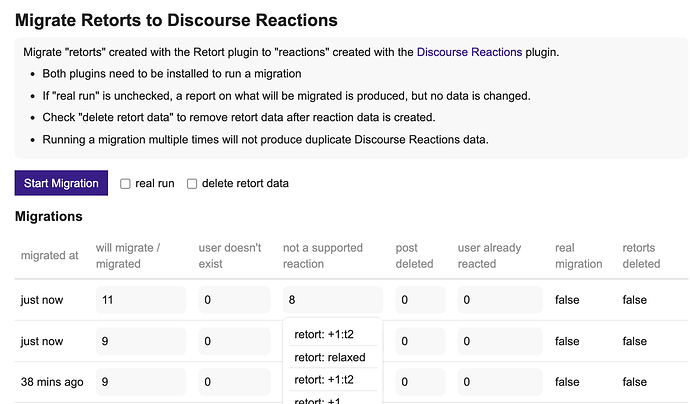Screen dimensions: 690x404
Task: Open the Discourse Reactions plugin link
Action: click(x=469, y=52)
